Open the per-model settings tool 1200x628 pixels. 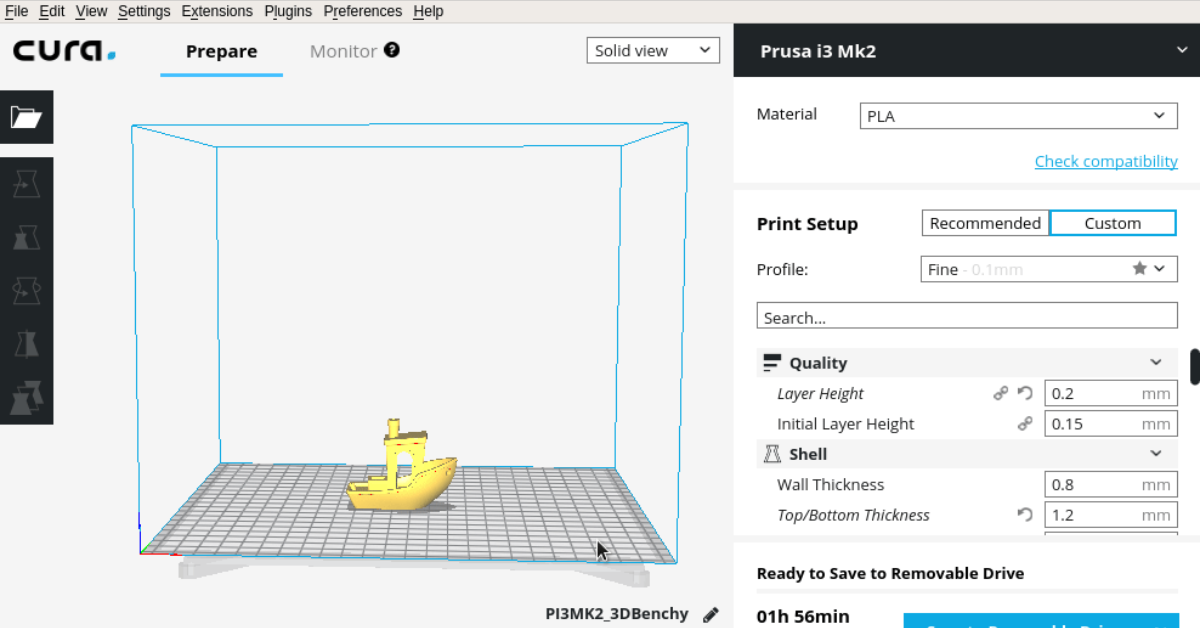(x=26, y=397)
